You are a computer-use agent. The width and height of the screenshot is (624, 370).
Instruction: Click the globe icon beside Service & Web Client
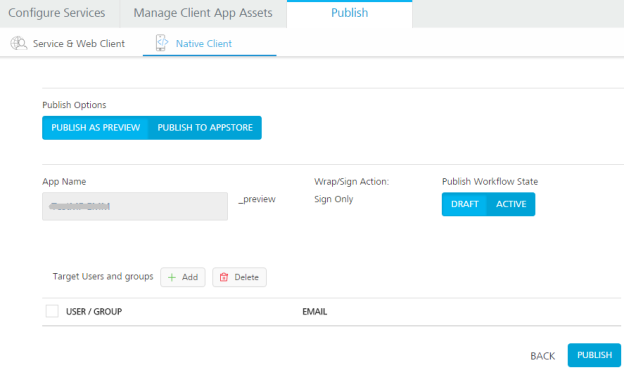pyautogui.click(x=19, y=43)
